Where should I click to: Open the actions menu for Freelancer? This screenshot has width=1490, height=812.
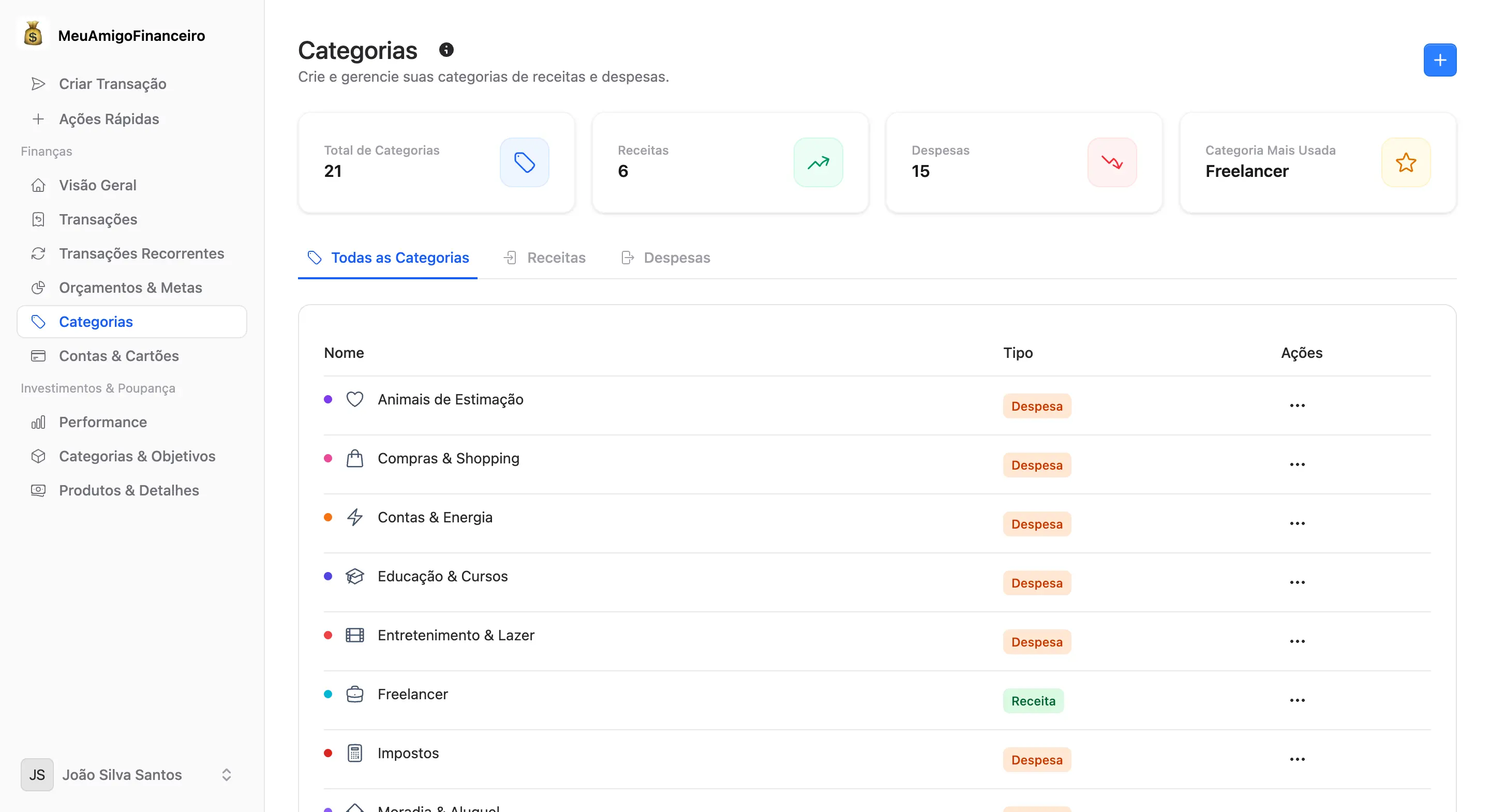click(x=1298, y=700)
